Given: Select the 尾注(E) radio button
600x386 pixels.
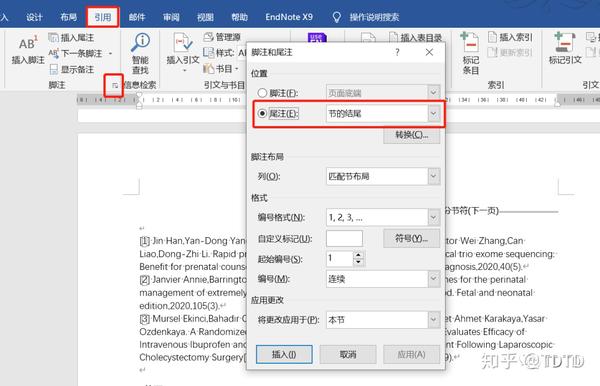Looking at the screenshot, I should (x=262, y=114).
